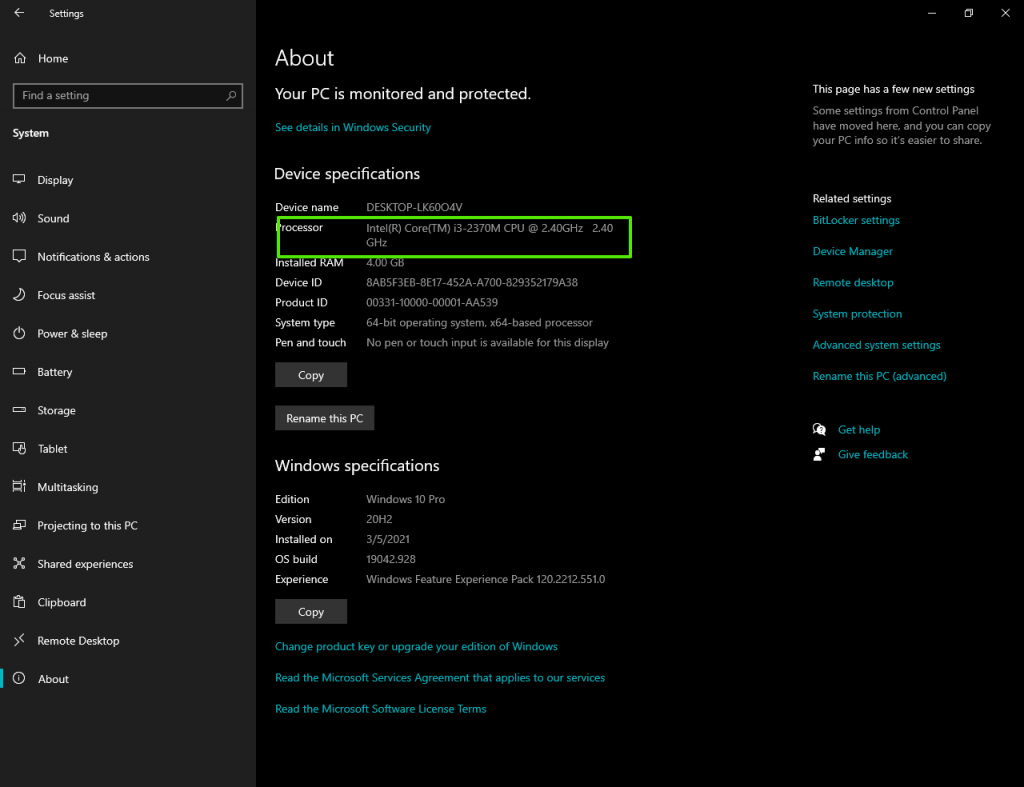Go to Storage settings
This screenshot has width=1024, height=787.
tap(57, 411)
